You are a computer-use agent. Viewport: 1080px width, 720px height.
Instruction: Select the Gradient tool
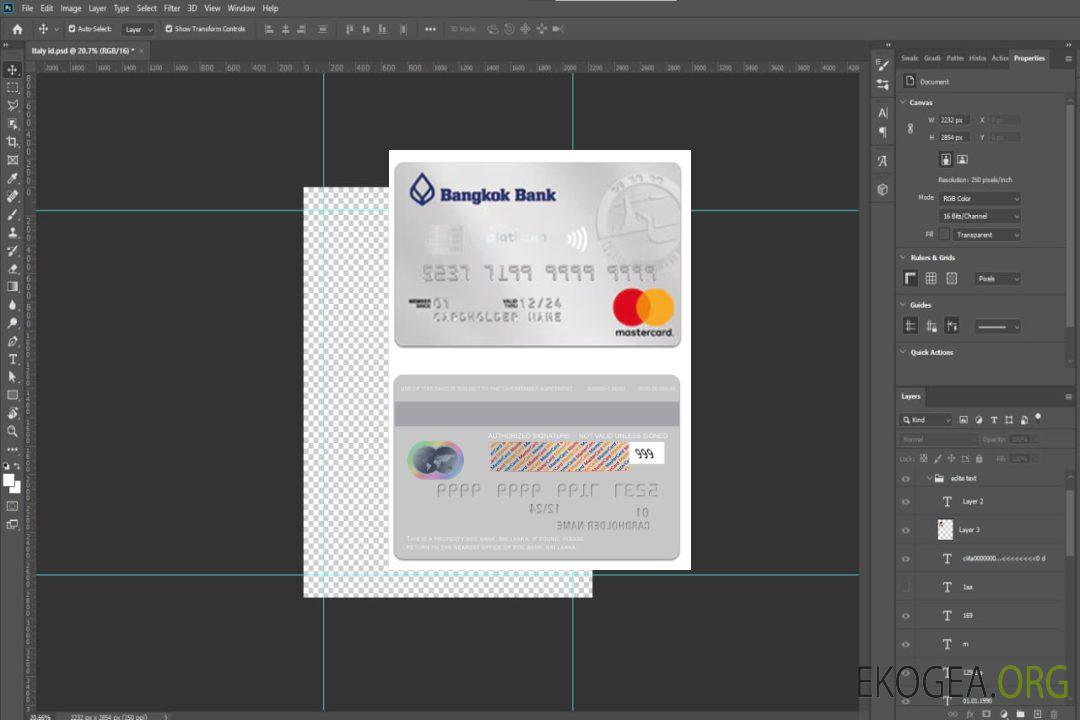tap(12, 287)
